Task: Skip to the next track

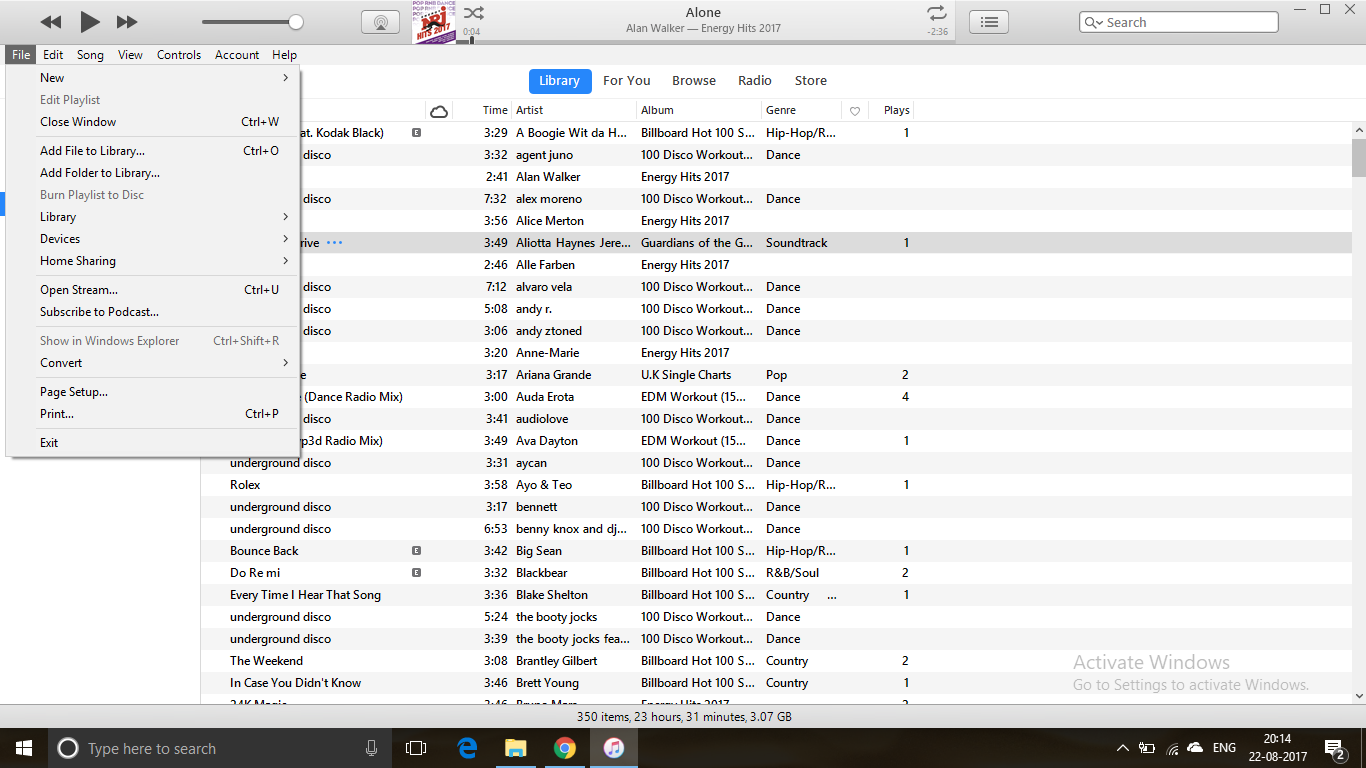Action: pos(127,22)
